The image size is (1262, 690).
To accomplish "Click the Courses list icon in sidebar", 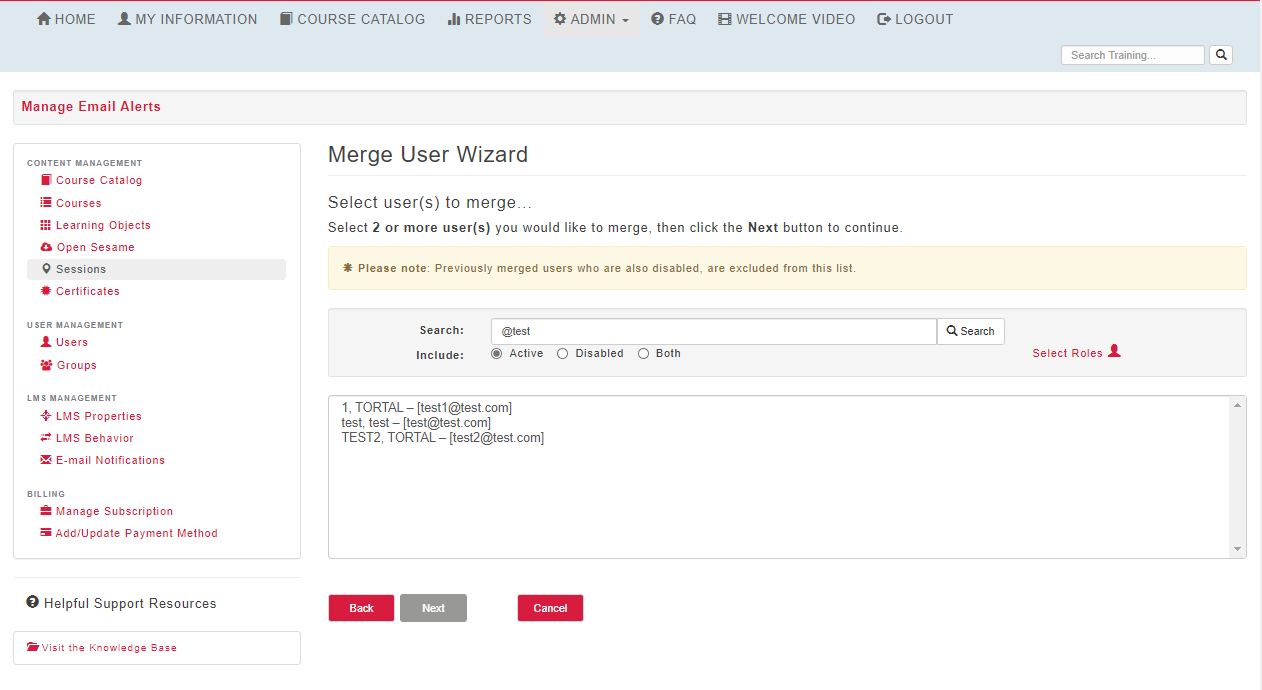I will point(46,202).
